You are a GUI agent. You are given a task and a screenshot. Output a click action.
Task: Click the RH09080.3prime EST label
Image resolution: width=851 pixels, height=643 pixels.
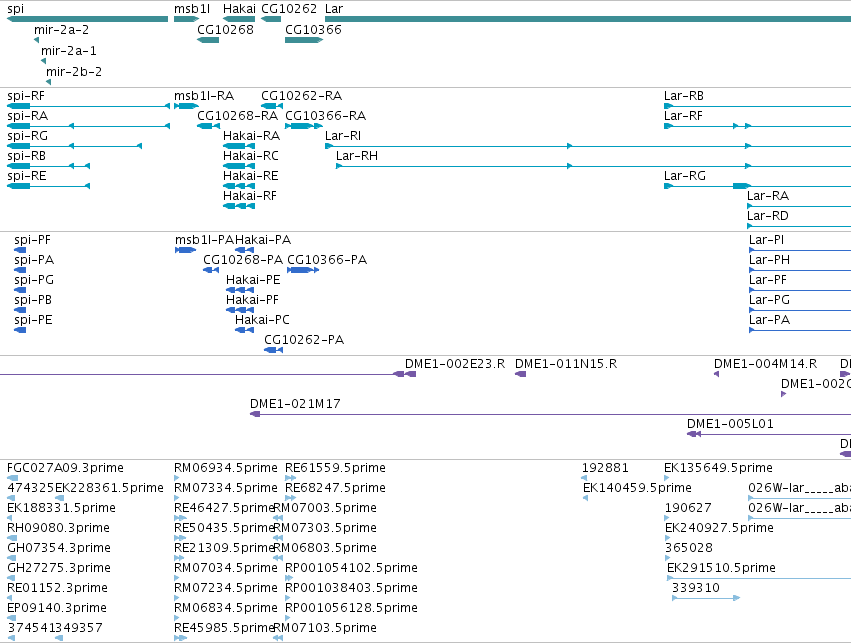click(x=59, y=528)
